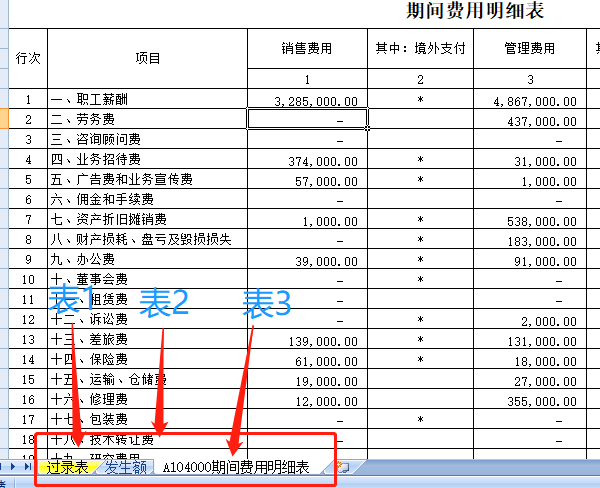The width and height of the screenshot is (600, 488).
Task: Click the 期间费用明细表 title
Action: point(475,11)
